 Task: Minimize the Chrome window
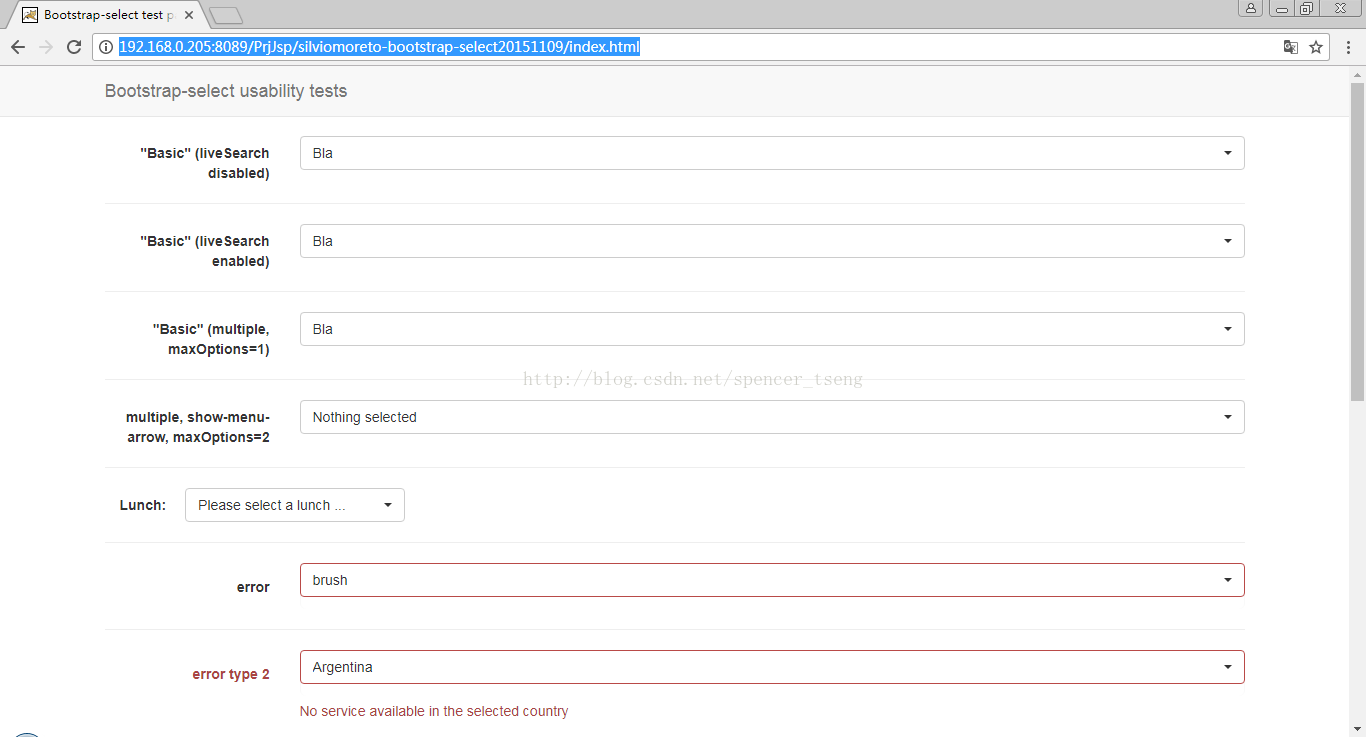pos(1282,8)
